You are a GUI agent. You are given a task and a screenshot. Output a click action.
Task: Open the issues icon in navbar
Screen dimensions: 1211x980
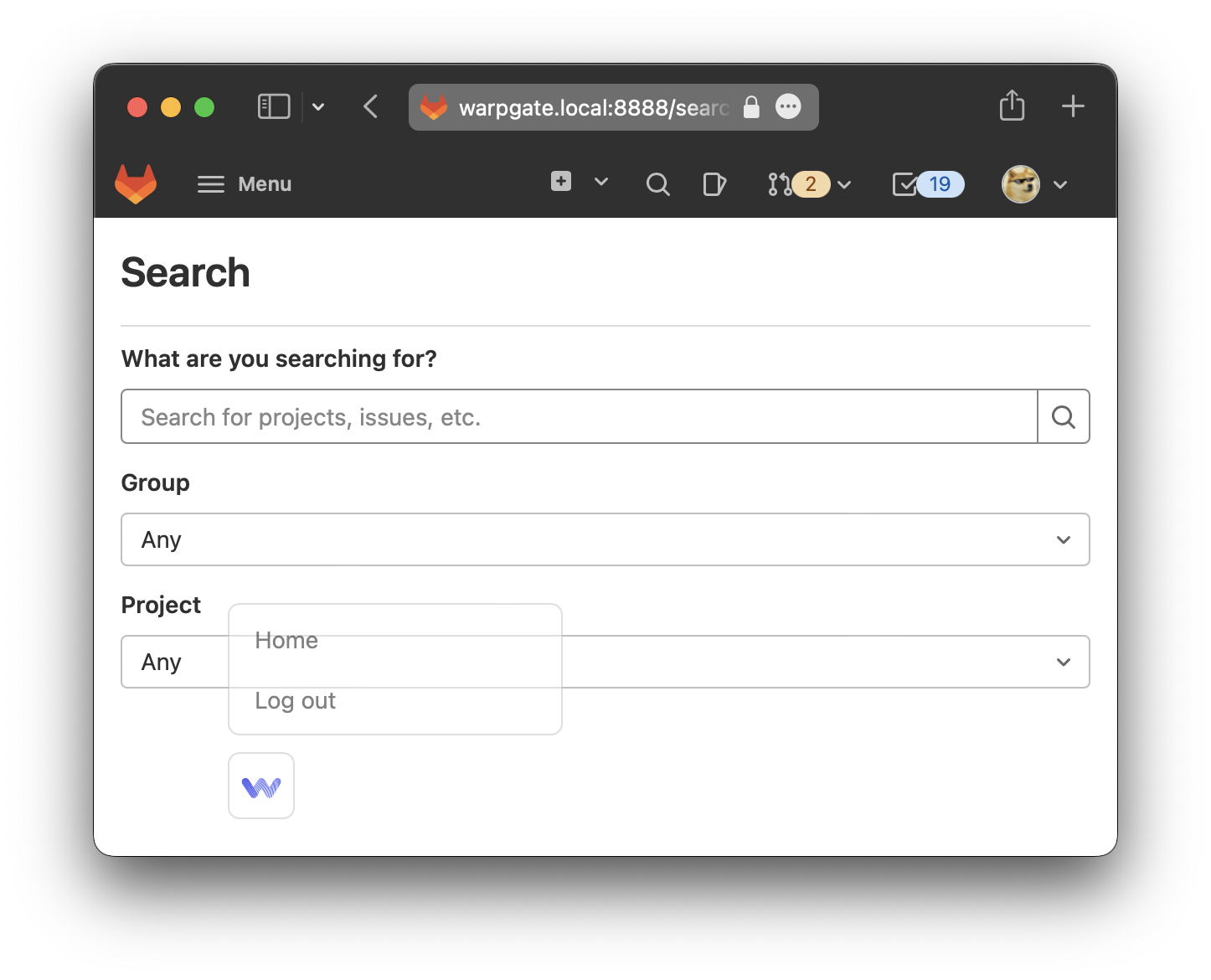pos(714,184)
